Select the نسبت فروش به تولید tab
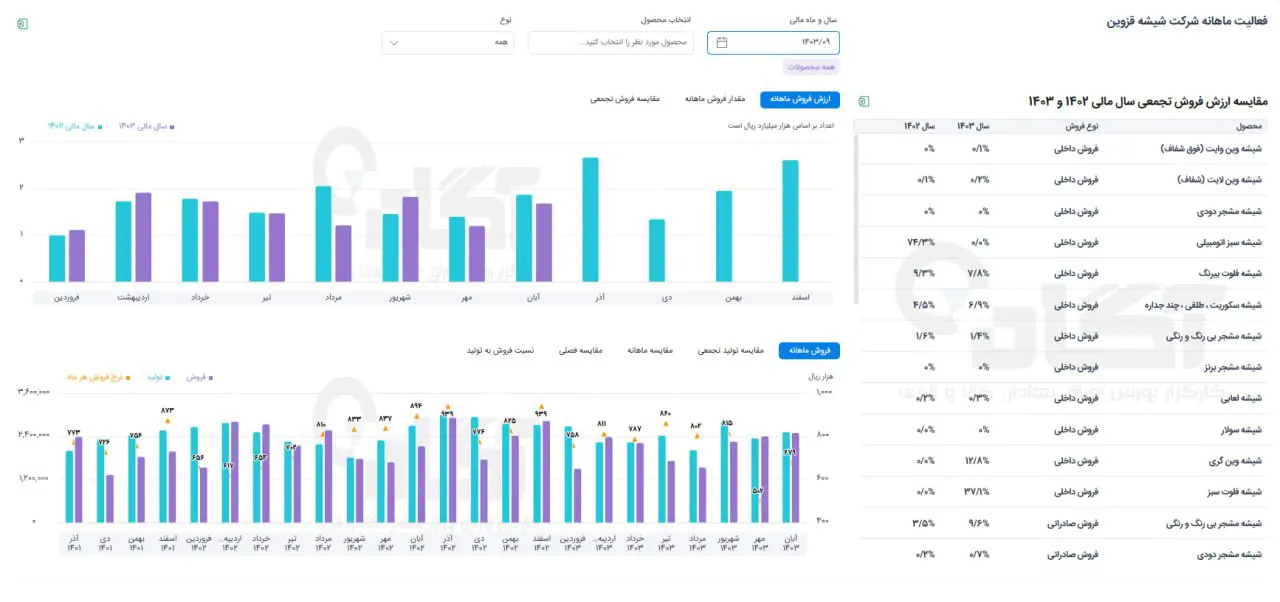 click(500, 350)
